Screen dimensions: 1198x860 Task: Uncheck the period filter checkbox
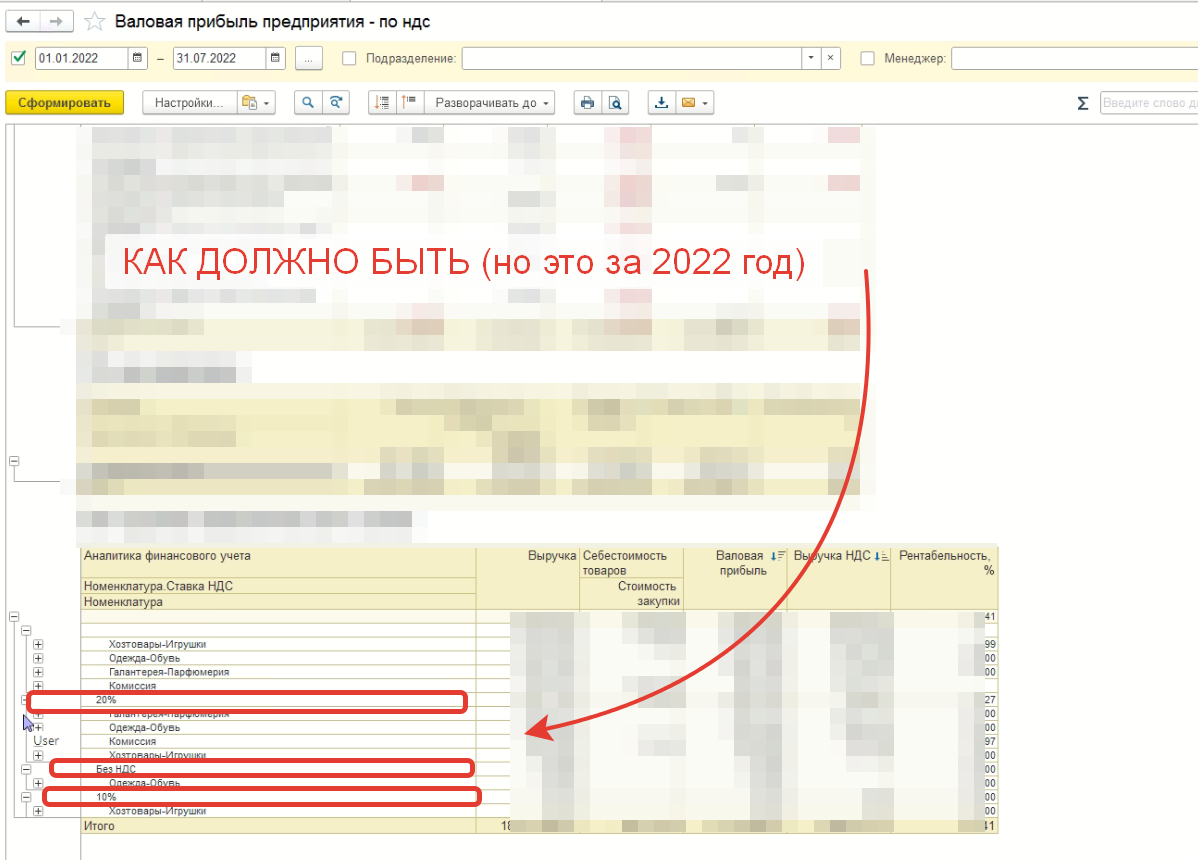point(18,58)
